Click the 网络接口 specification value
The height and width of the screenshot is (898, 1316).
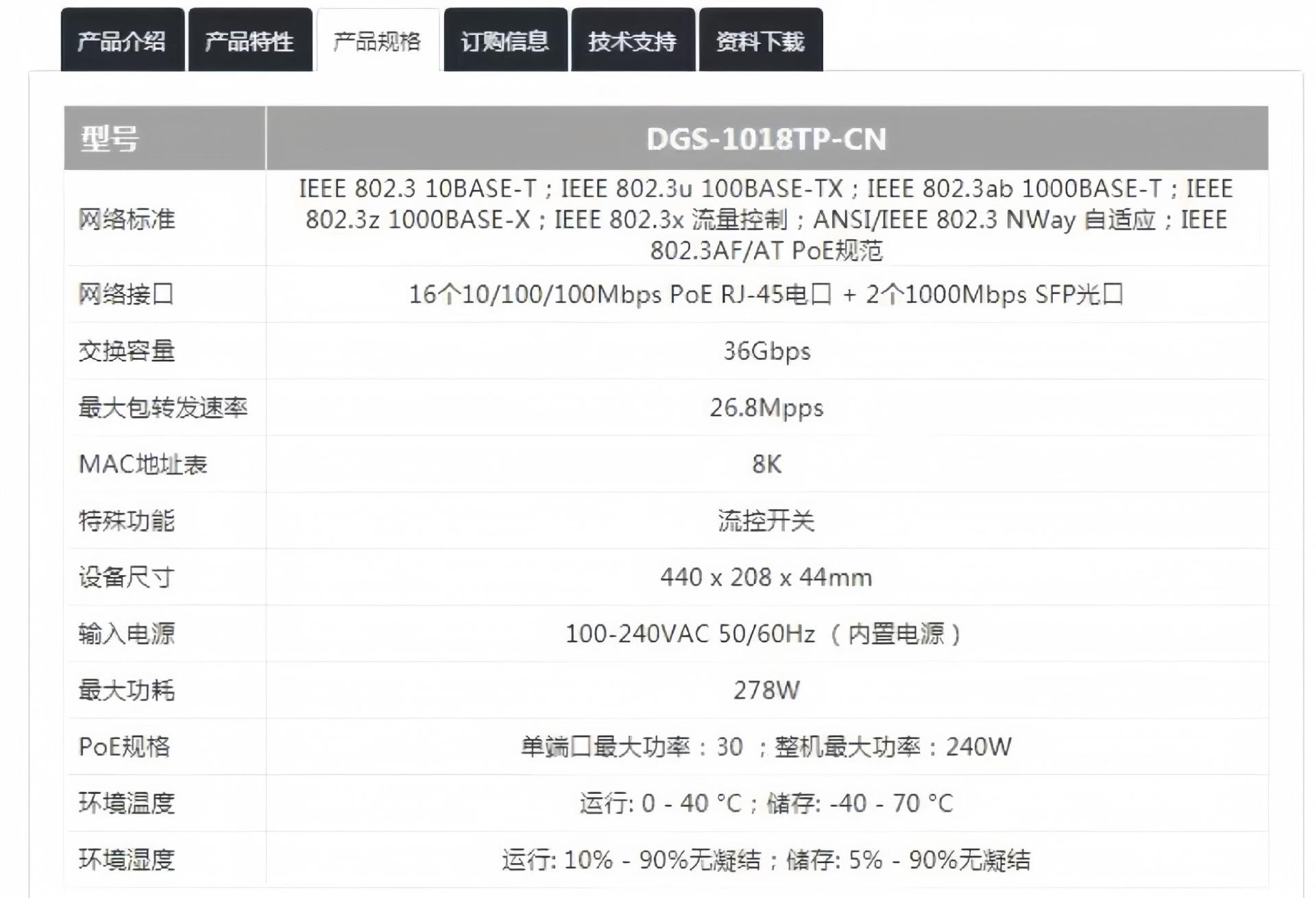pos(766,295)
